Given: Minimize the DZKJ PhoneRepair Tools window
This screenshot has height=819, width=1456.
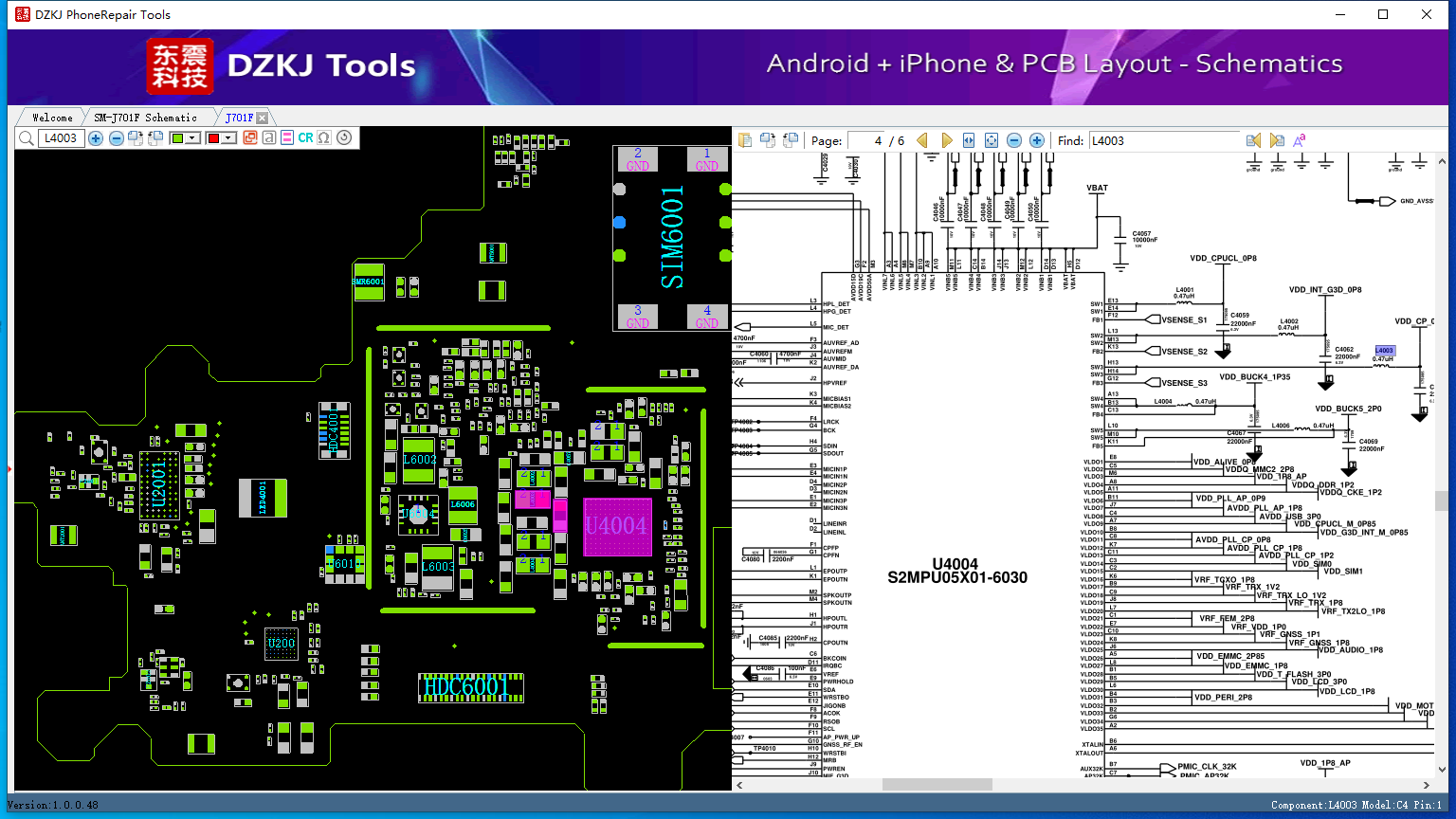Looking at the screenshot, I should pos(1339,14).
